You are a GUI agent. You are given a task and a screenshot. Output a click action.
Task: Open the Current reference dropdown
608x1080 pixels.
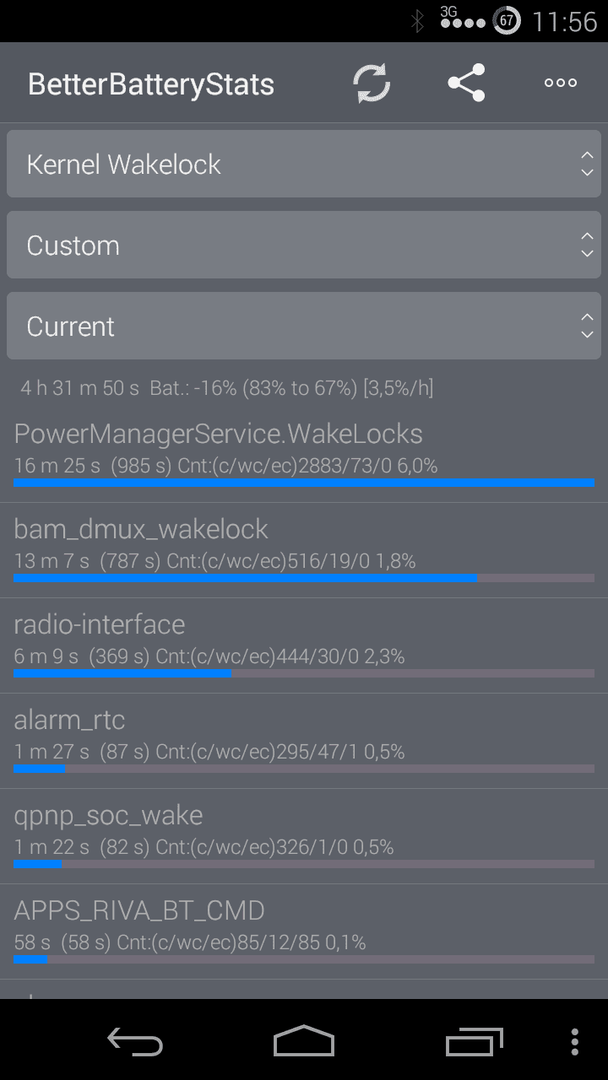[304, 325]
